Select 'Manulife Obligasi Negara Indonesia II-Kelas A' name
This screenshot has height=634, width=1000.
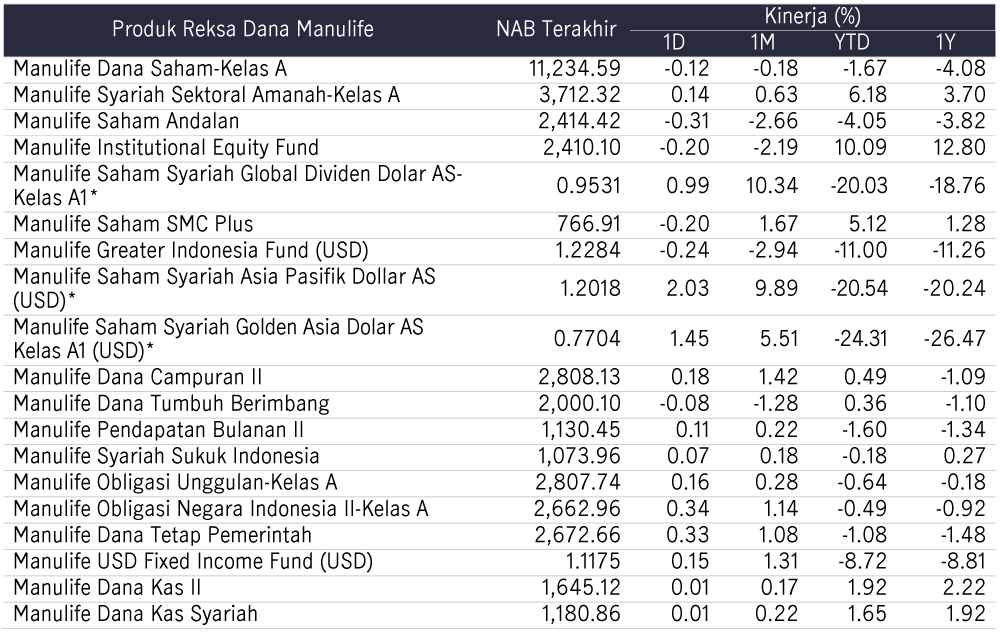[x=221, y=509]
